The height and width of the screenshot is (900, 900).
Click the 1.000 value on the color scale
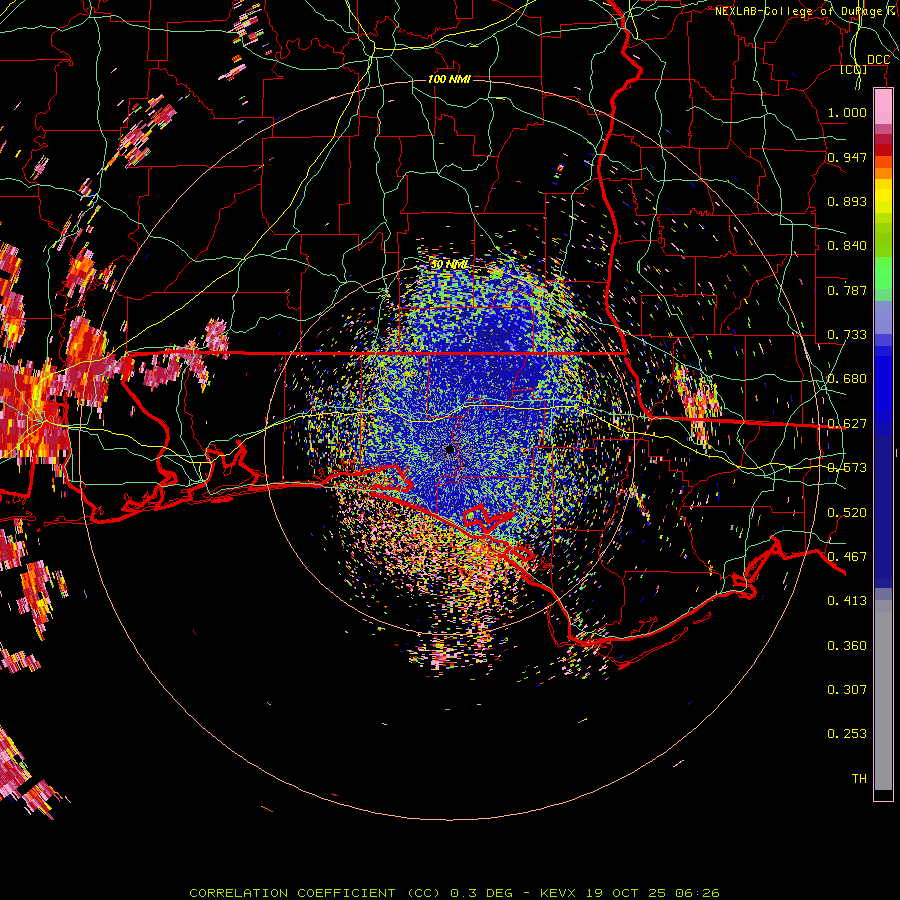[847, 112]
